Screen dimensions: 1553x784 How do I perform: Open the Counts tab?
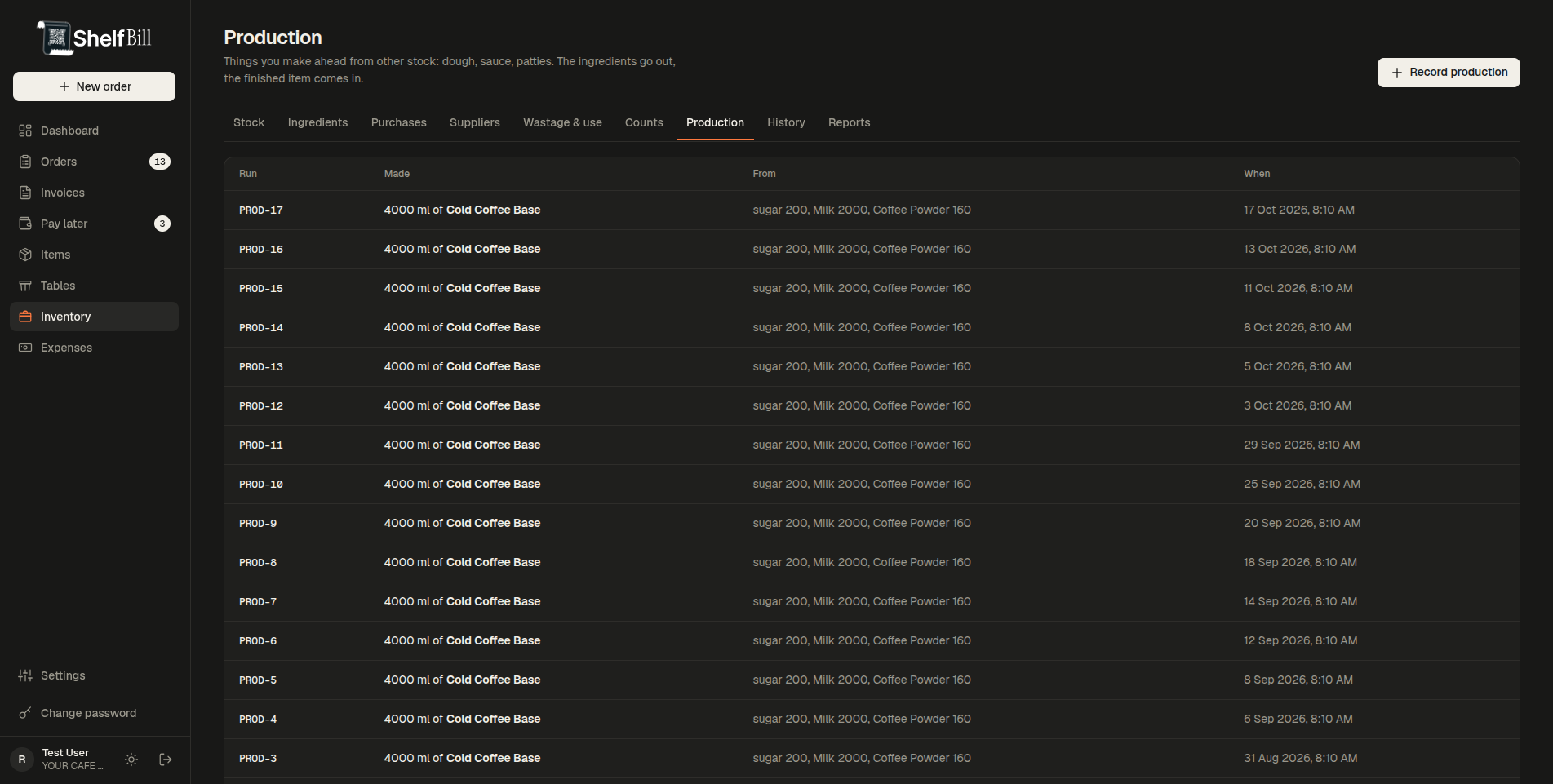[x=644, y=122]
